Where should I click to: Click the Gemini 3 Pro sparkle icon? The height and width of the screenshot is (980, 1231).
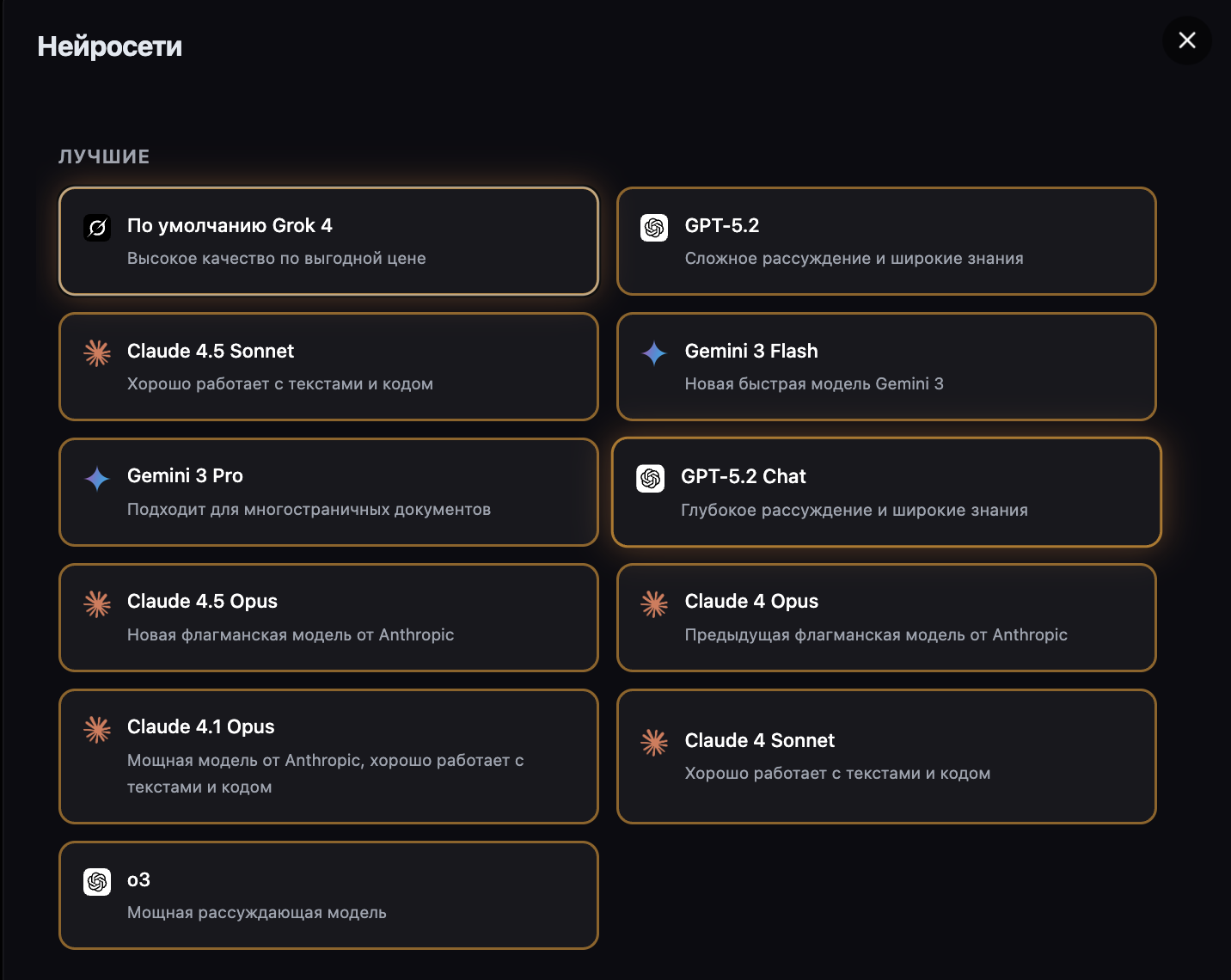click(x=97, y=478)
